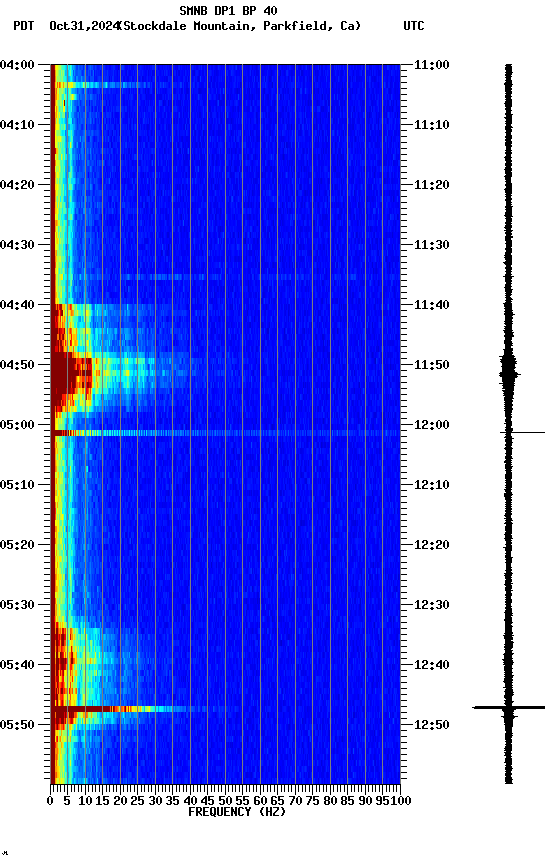
Task: Click the '50' frequency axis tick label
Action: pos(225,801)
